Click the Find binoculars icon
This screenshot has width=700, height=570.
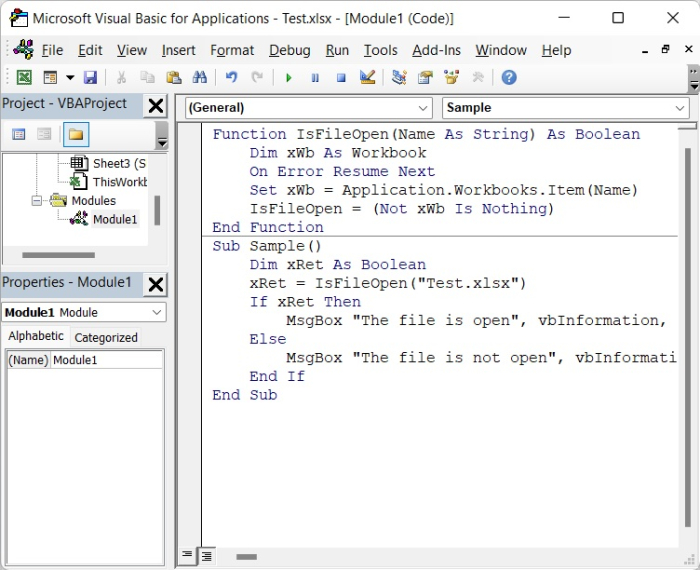point(199,77)
